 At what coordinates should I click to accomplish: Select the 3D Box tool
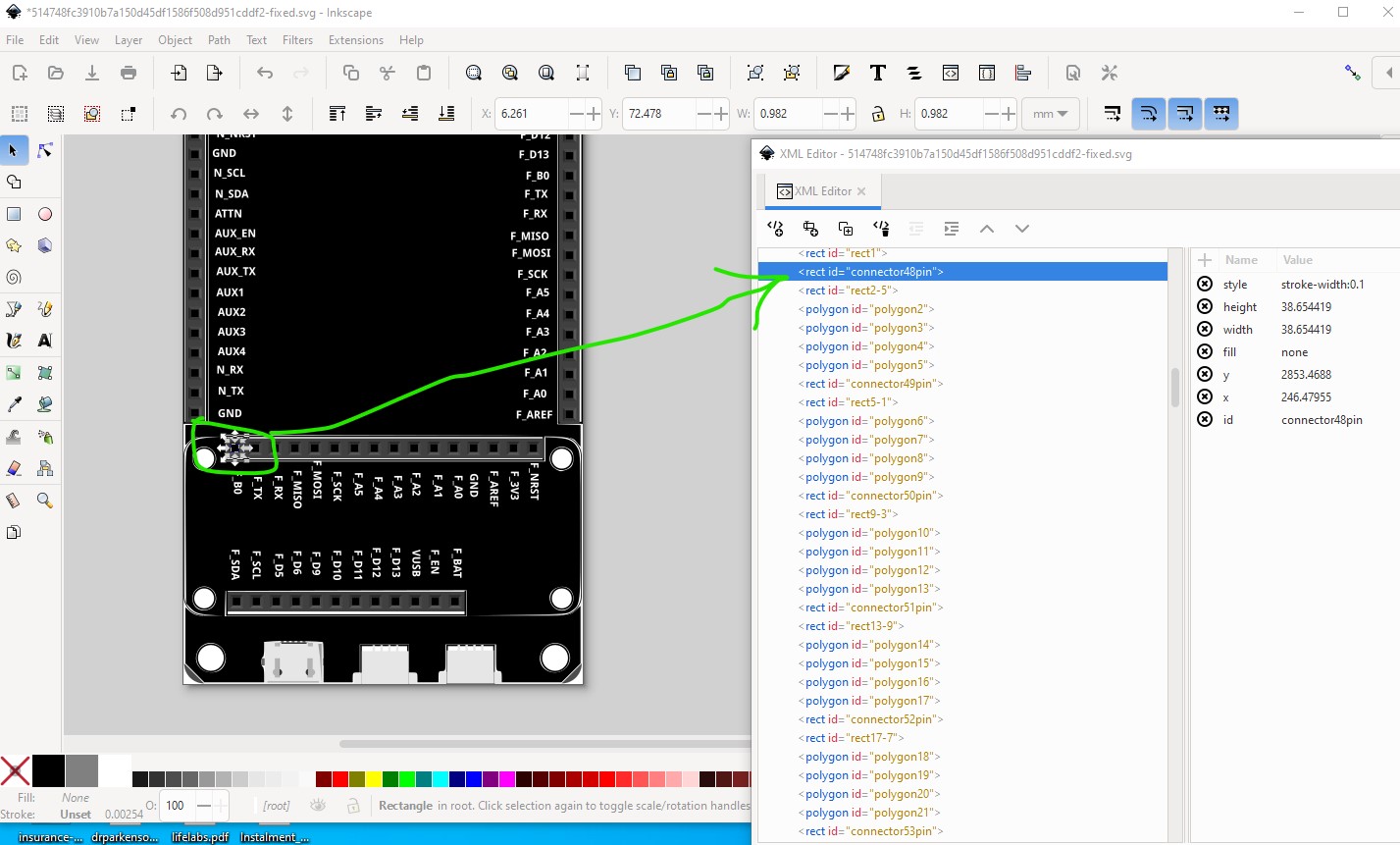click(45, 245)
